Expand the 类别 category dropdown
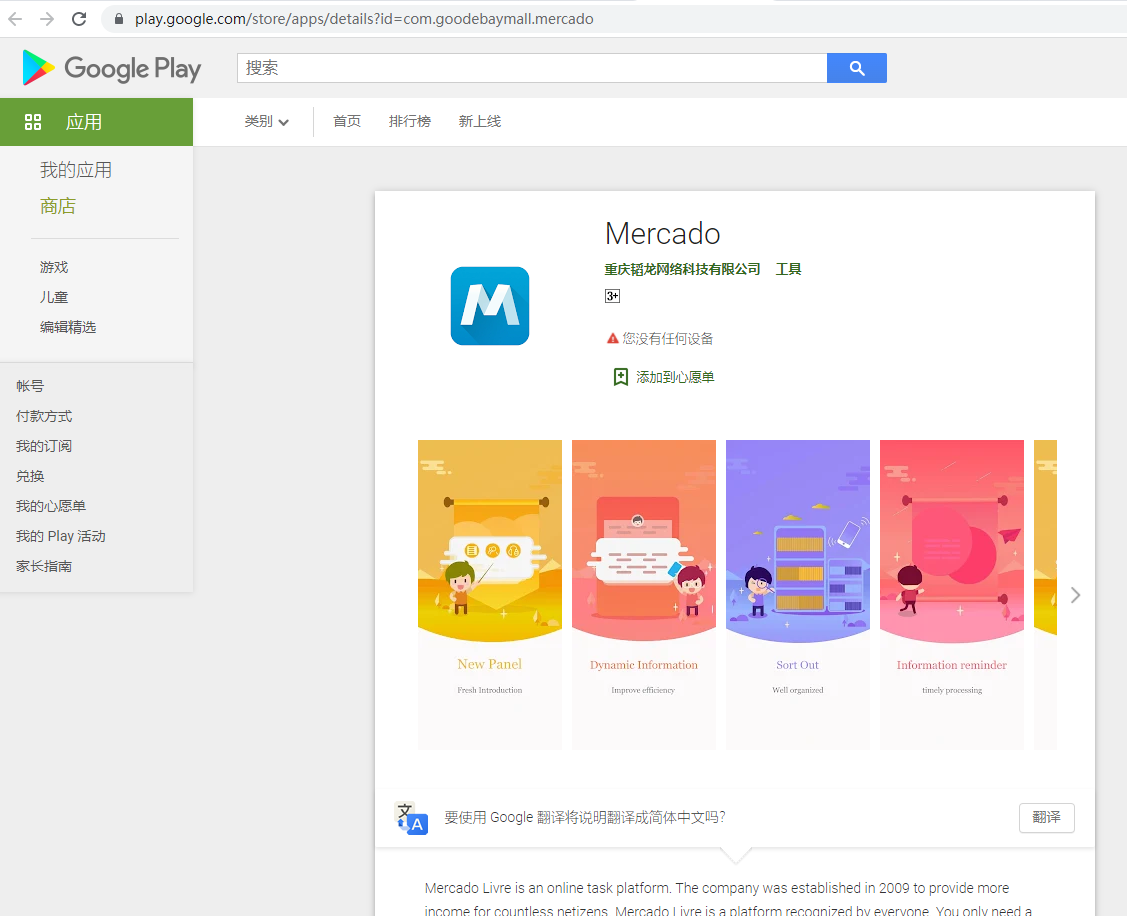 pyautogui.click(x=266, y=122)
